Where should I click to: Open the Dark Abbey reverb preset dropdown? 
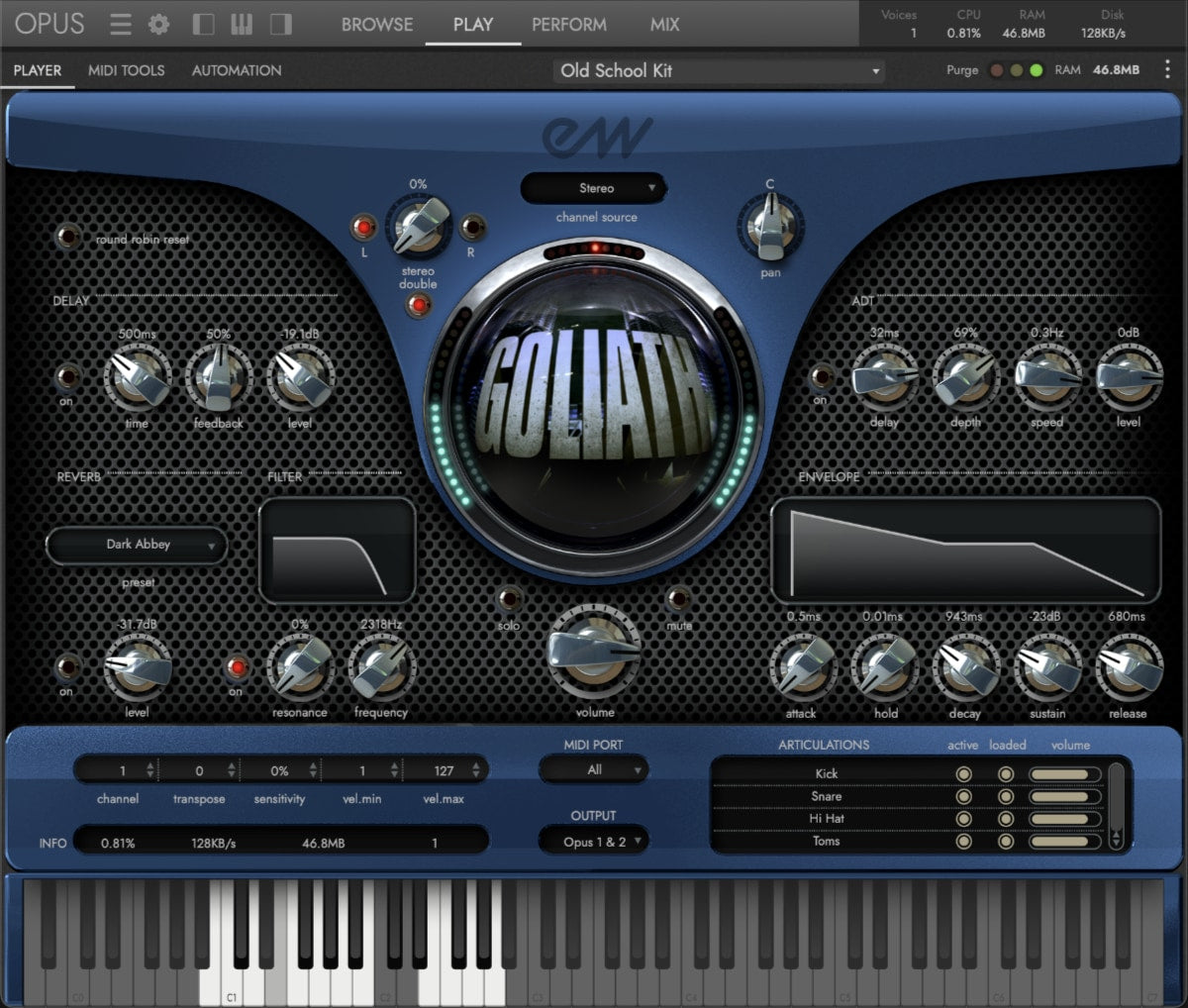pyautogui.click(x=138, y=545)
